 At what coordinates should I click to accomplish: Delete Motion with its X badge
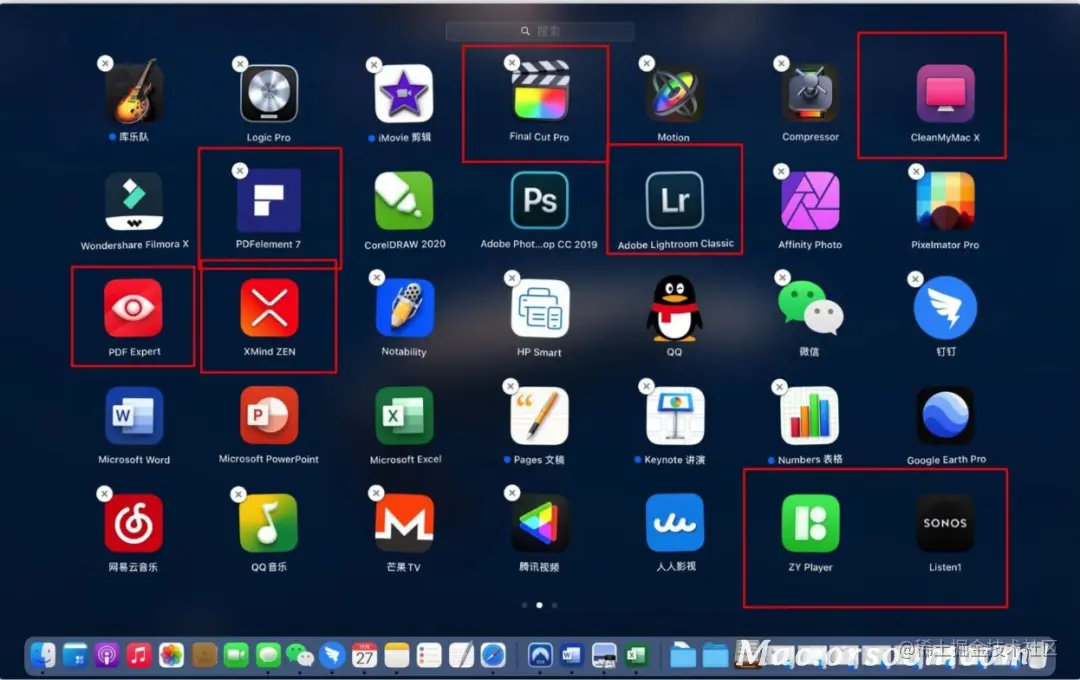tap(646, 63)
